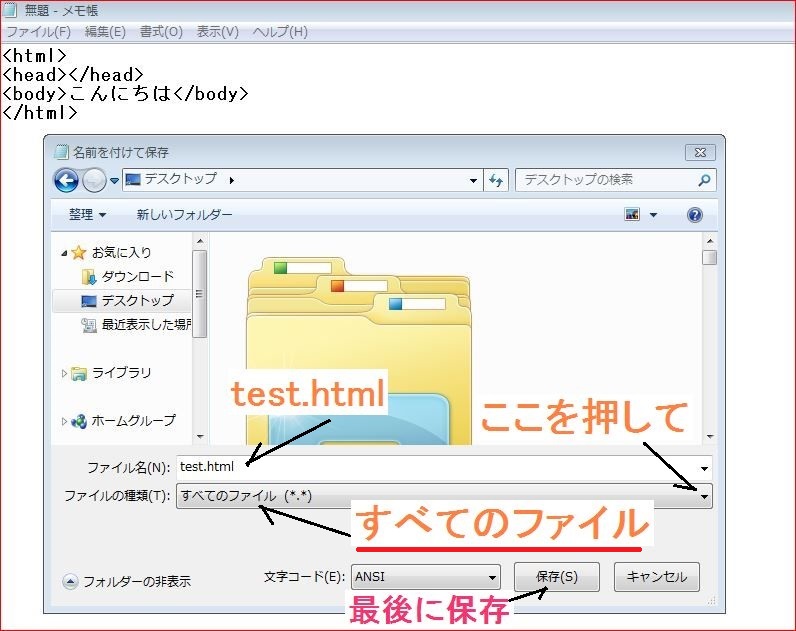Screen dimensions: 796x631
Task: Select 最近表示した場所 in navigation pane
Action: pyautogui.click(x=147, y=325)
